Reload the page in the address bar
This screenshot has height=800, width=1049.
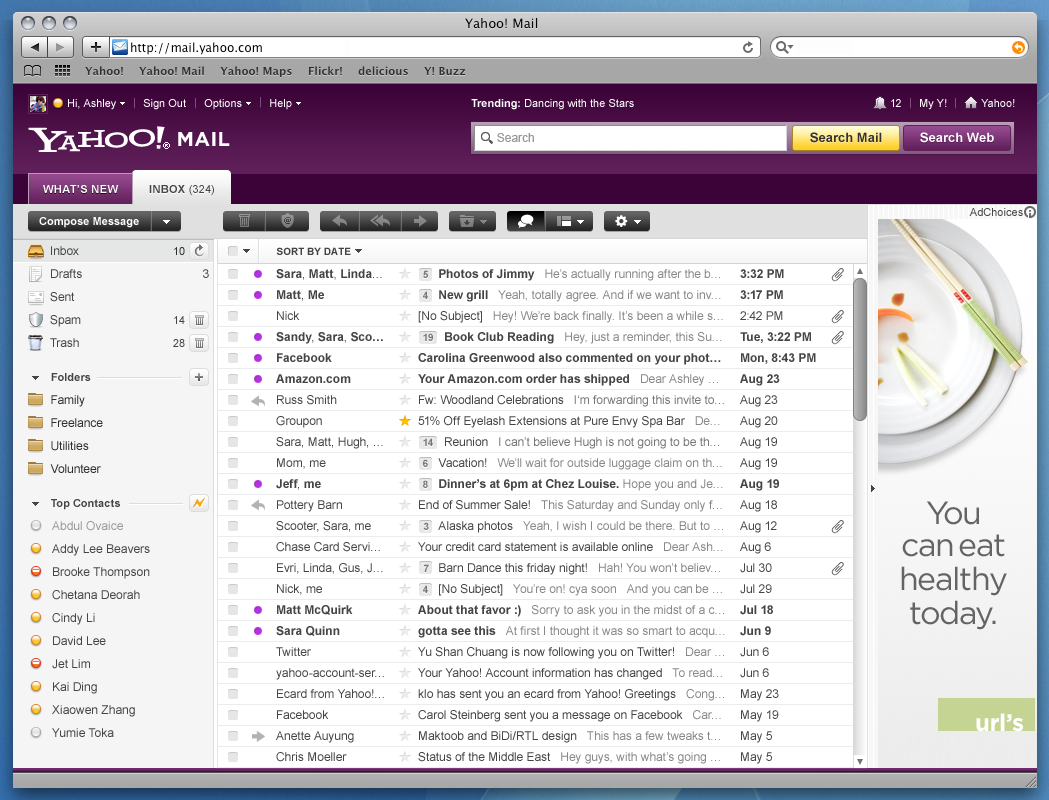(x=748, y=47)
